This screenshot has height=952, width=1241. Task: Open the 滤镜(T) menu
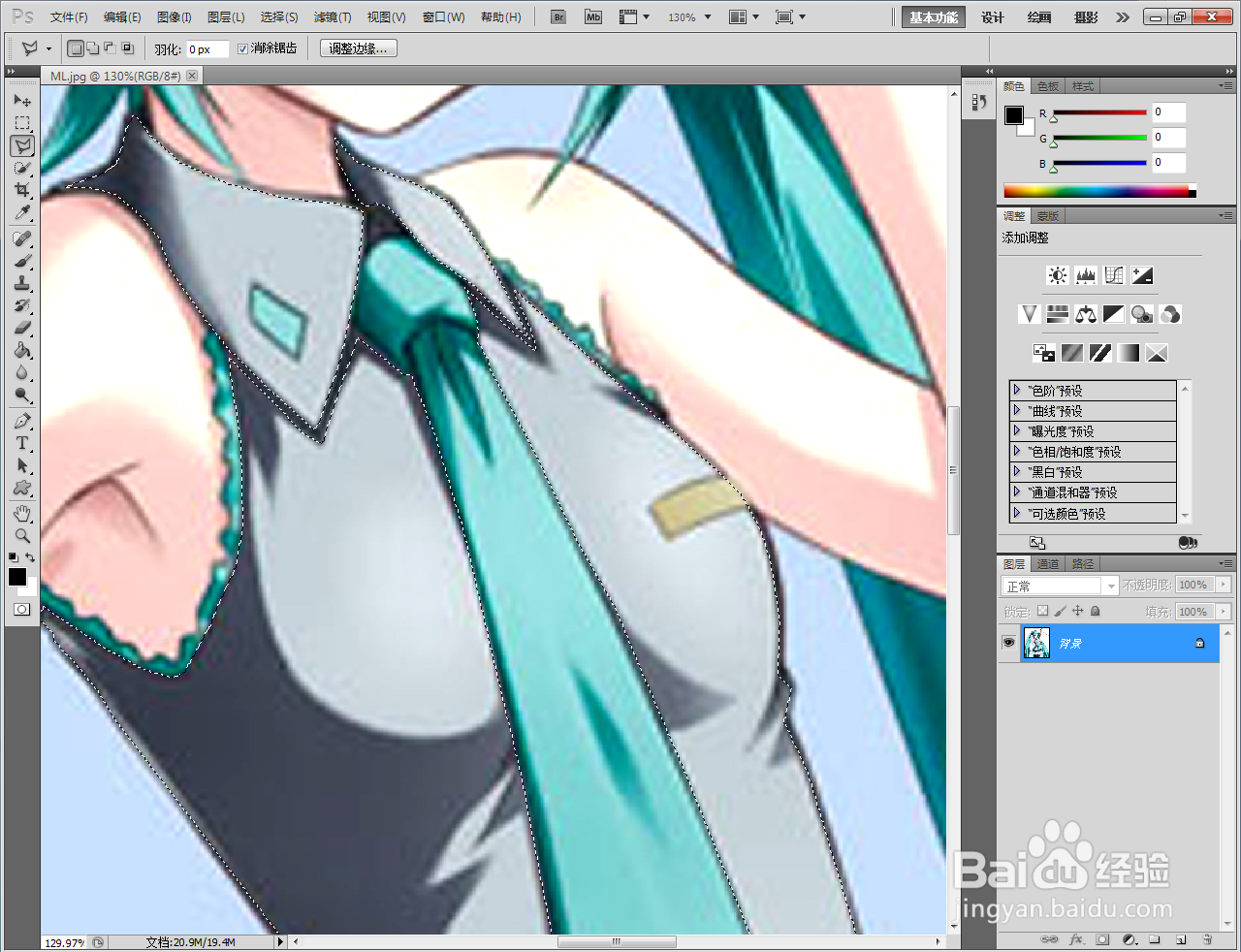(x=333, y=17)
